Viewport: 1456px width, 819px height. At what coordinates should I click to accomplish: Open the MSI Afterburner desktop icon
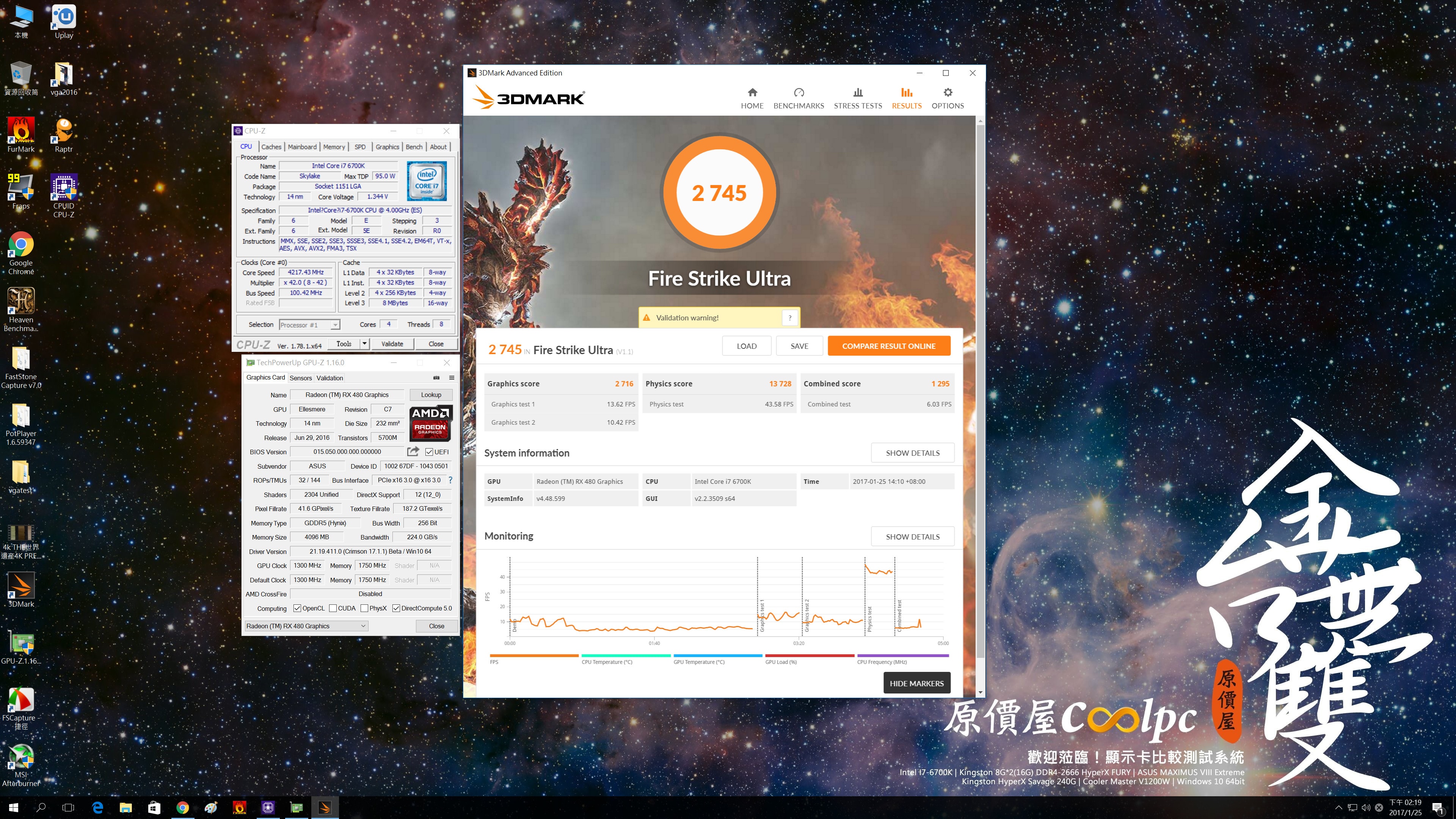(21, 765)
